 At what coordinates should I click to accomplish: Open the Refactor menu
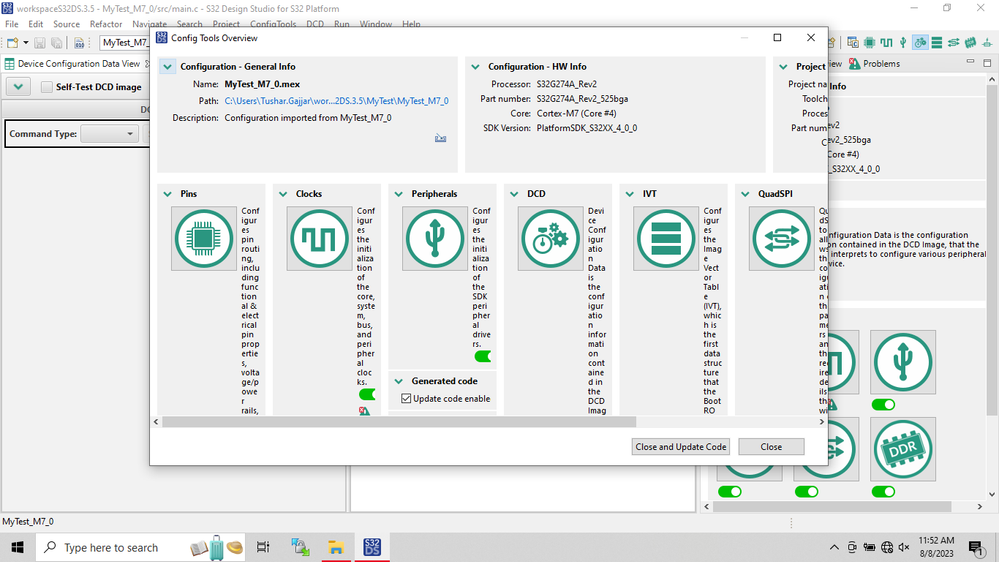coord(106,24)
